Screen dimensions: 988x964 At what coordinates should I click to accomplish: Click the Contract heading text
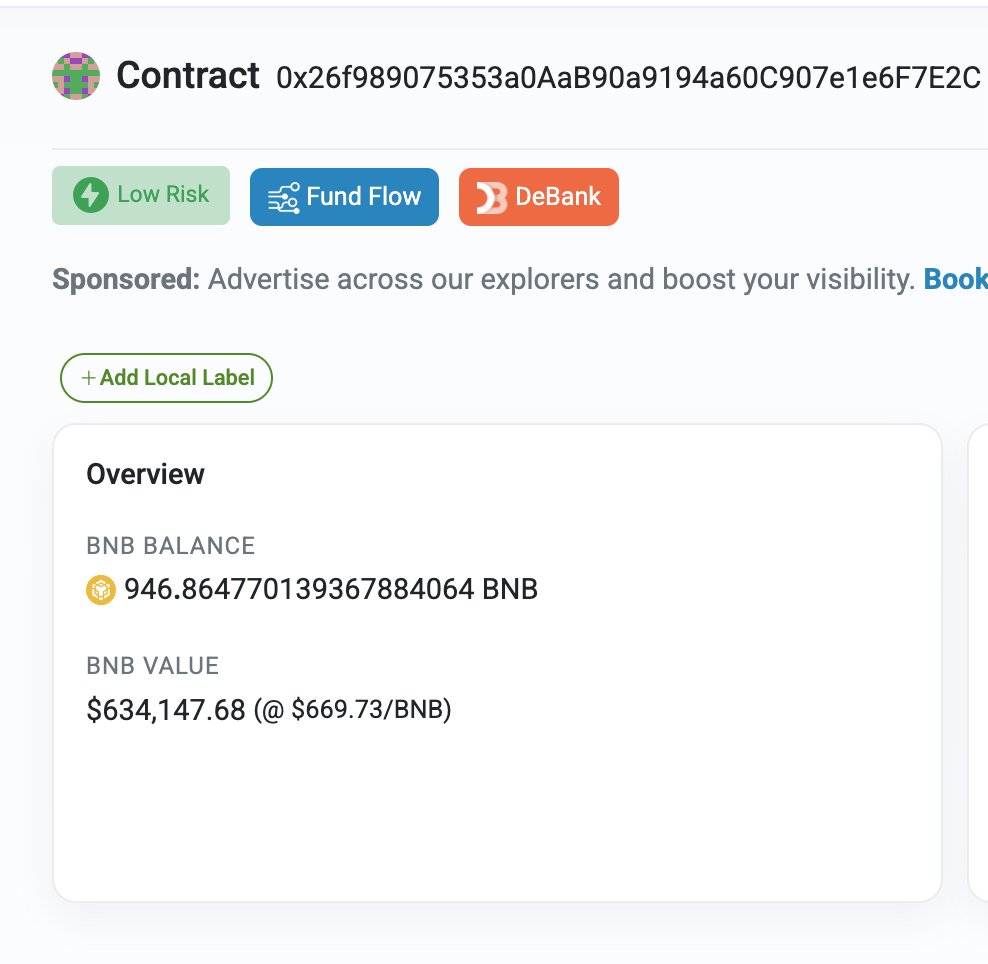[x=188, y=76]
